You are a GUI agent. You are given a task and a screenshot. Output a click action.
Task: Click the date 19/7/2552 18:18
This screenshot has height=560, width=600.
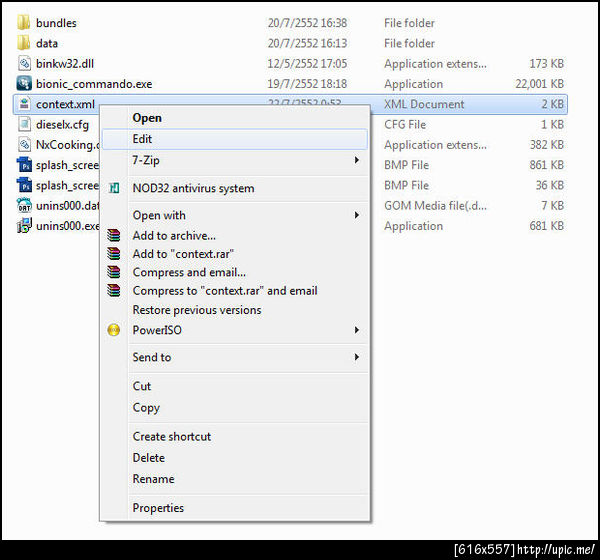click(x=307, y=84)
